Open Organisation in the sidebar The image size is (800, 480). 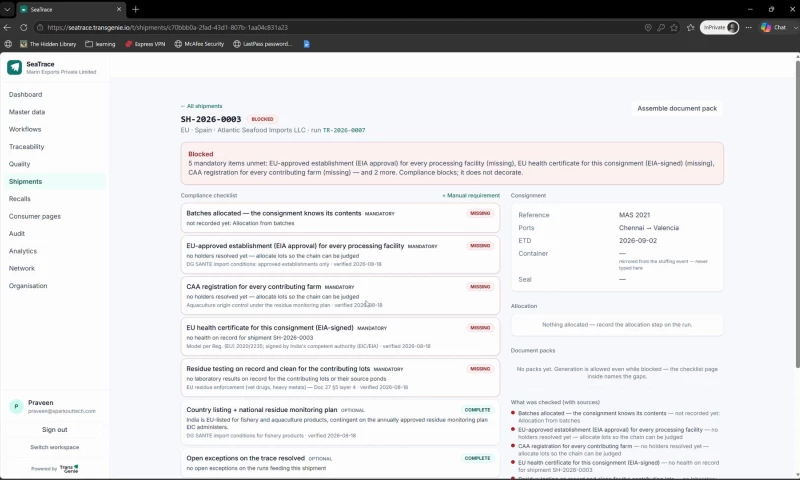point(28,286)
